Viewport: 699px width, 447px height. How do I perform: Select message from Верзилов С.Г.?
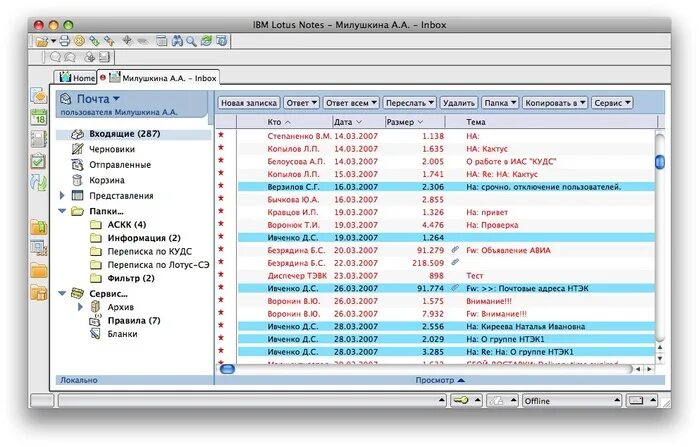[446, 187]
